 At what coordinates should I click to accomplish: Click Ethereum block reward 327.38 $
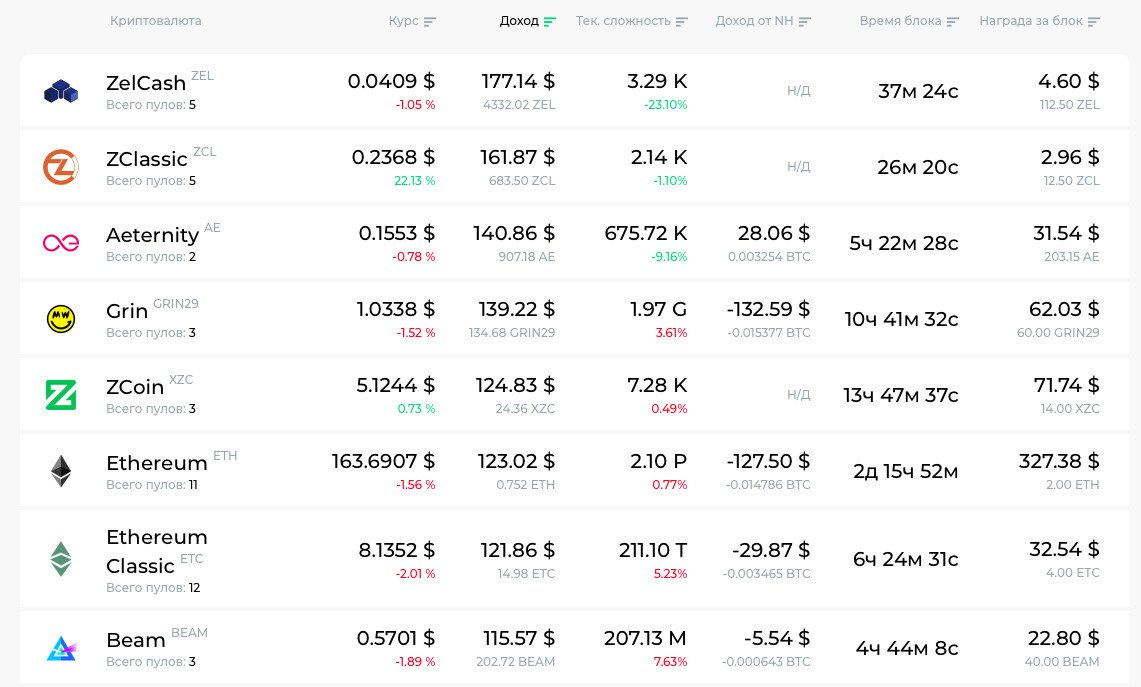(x=1059, y=461)
